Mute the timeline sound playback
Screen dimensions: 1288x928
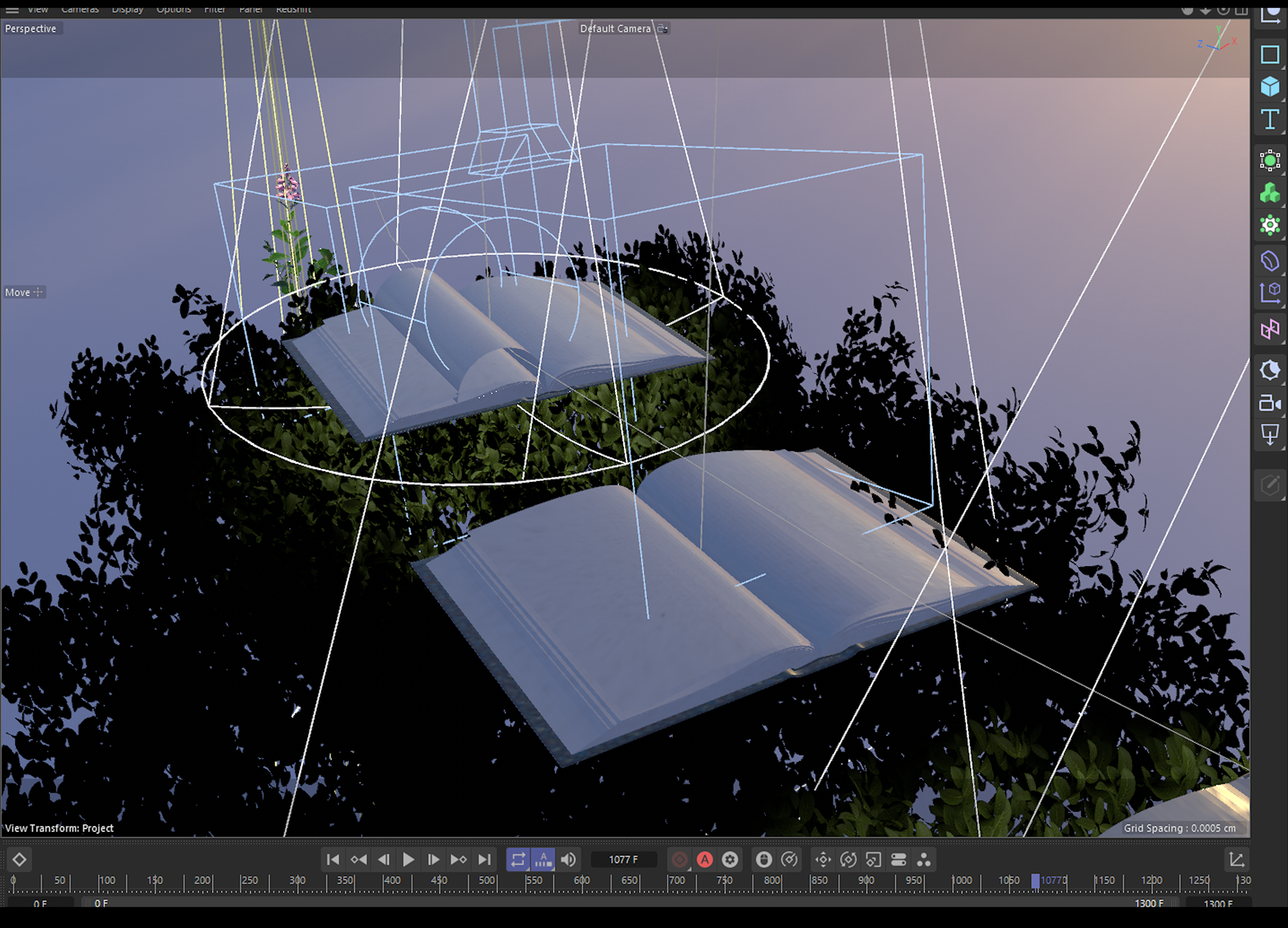[x=569, y=860]
